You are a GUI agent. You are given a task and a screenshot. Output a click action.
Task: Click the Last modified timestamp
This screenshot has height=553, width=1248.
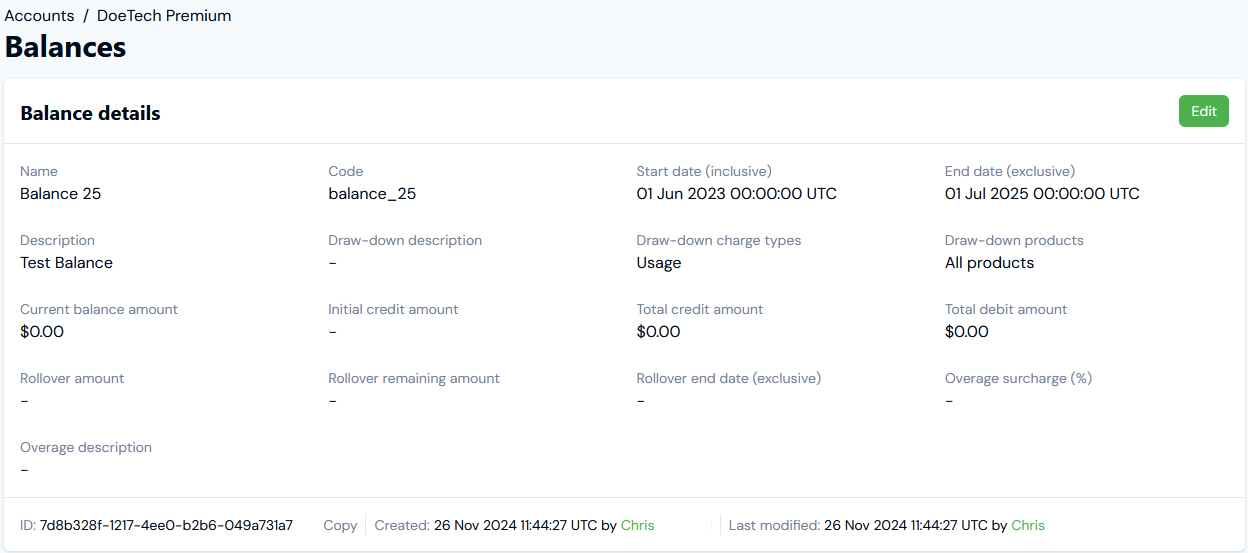(x=906, y=525)
